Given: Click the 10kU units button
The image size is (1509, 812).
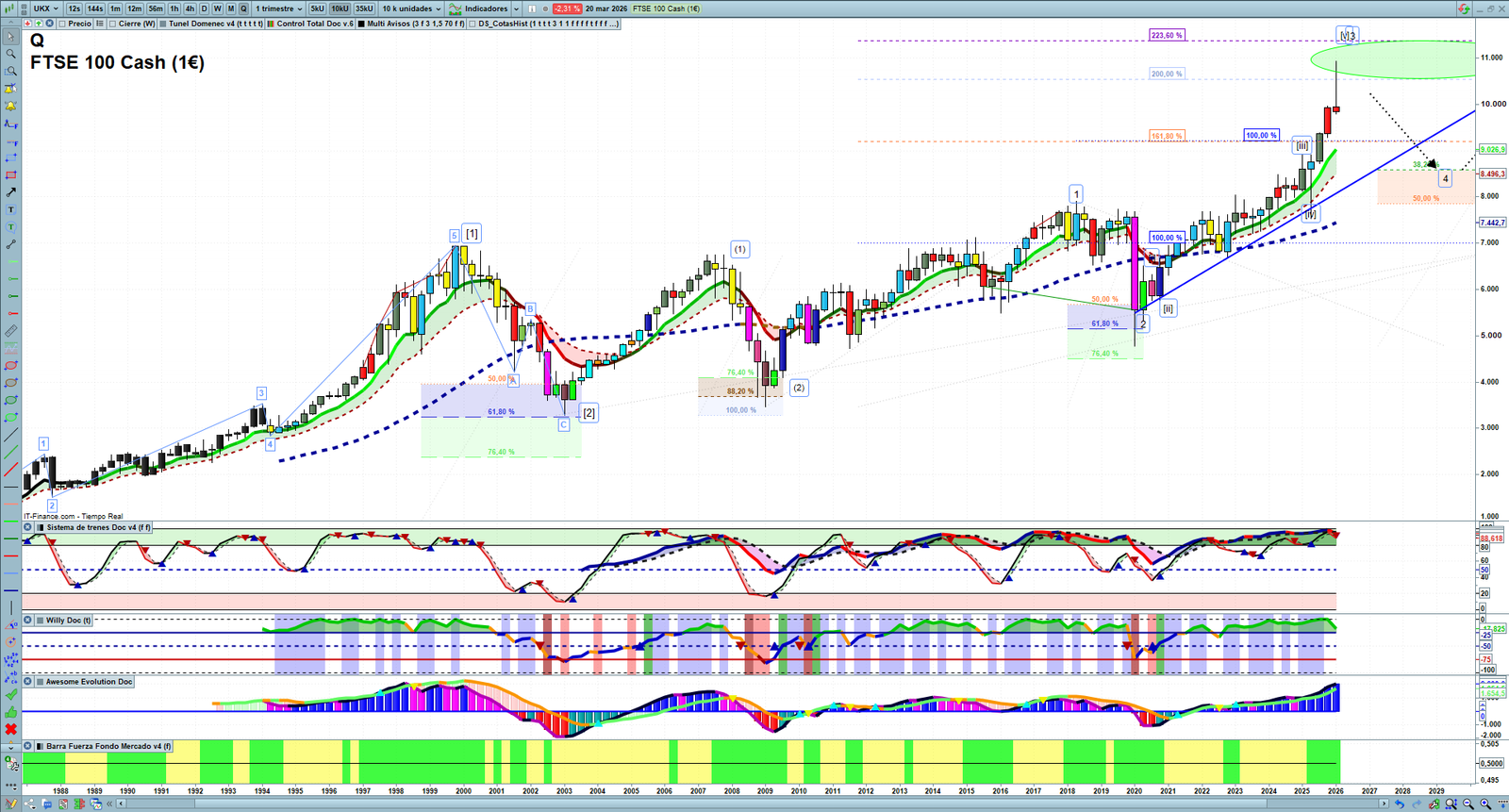Looking at the screenshot, I should click(340, 8).
